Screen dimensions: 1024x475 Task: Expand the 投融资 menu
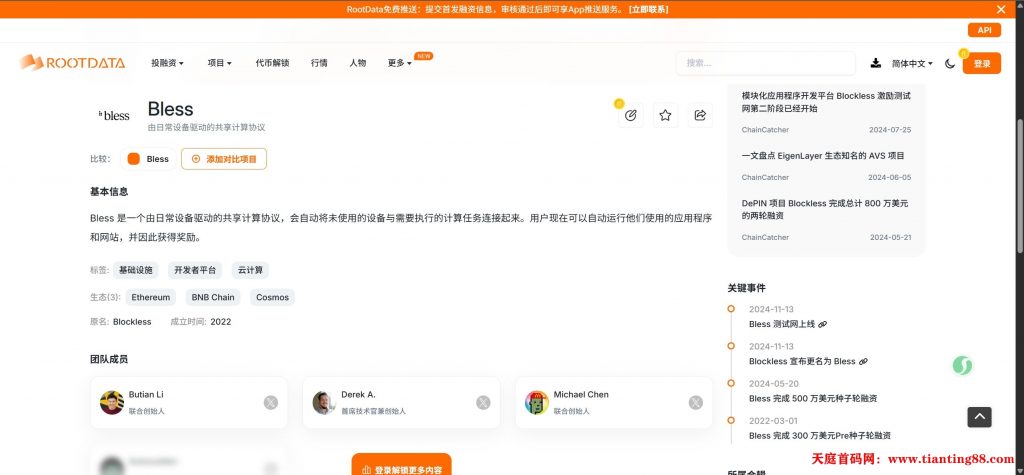pyautogui.click(x=167, y=63)
